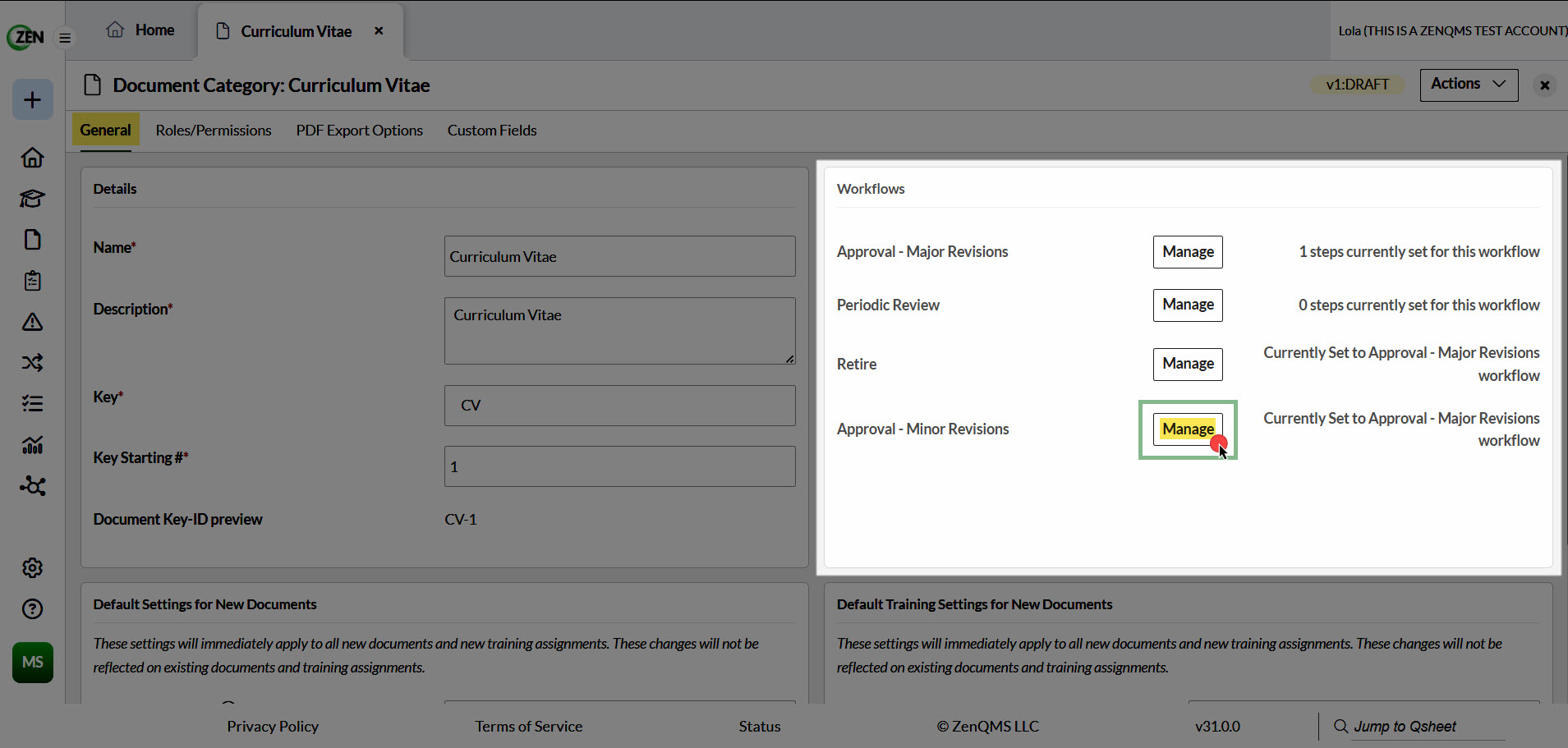Click the search magnifier icon in footer
1568x748 pixels.
pyautogui.click(x=1340, y=726)
